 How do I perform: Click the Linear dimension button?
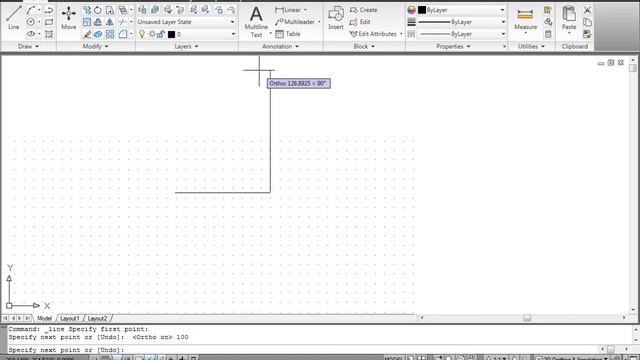288,10
